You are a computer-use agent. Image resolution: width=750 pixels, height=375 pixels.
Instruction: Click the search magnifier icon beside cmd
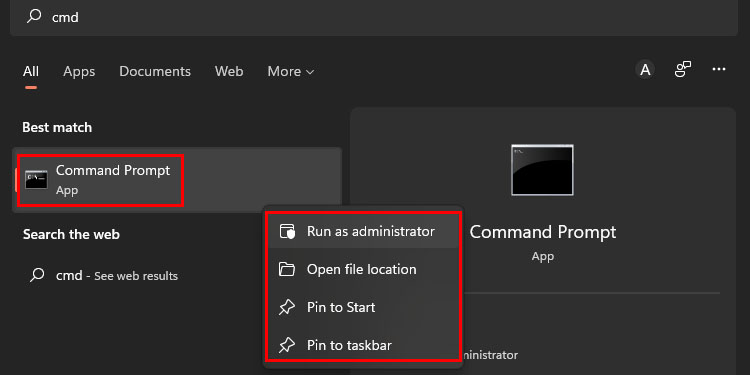click(x=34, y=16)
